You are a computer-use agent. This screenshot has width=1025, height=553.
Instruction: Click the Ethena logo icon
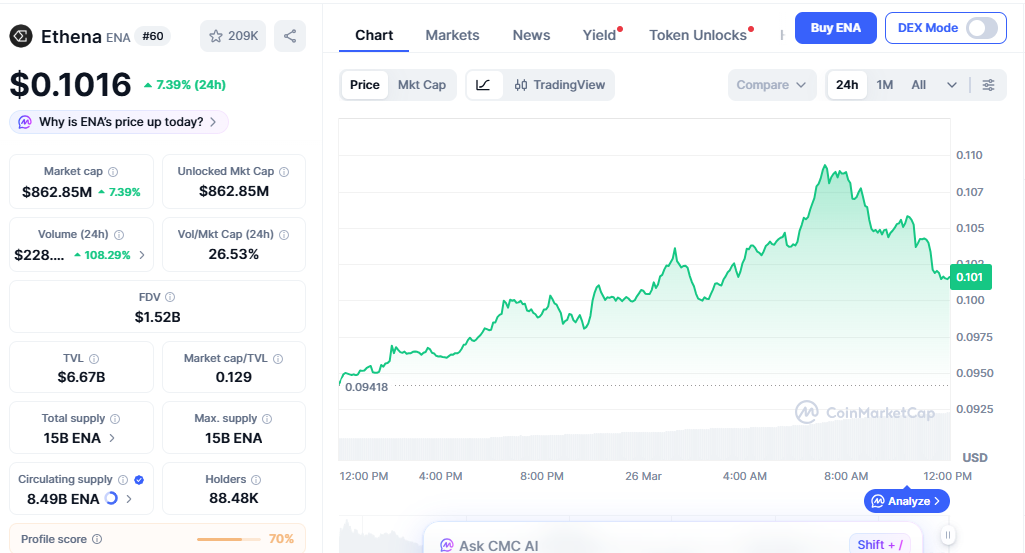(21, 36)
